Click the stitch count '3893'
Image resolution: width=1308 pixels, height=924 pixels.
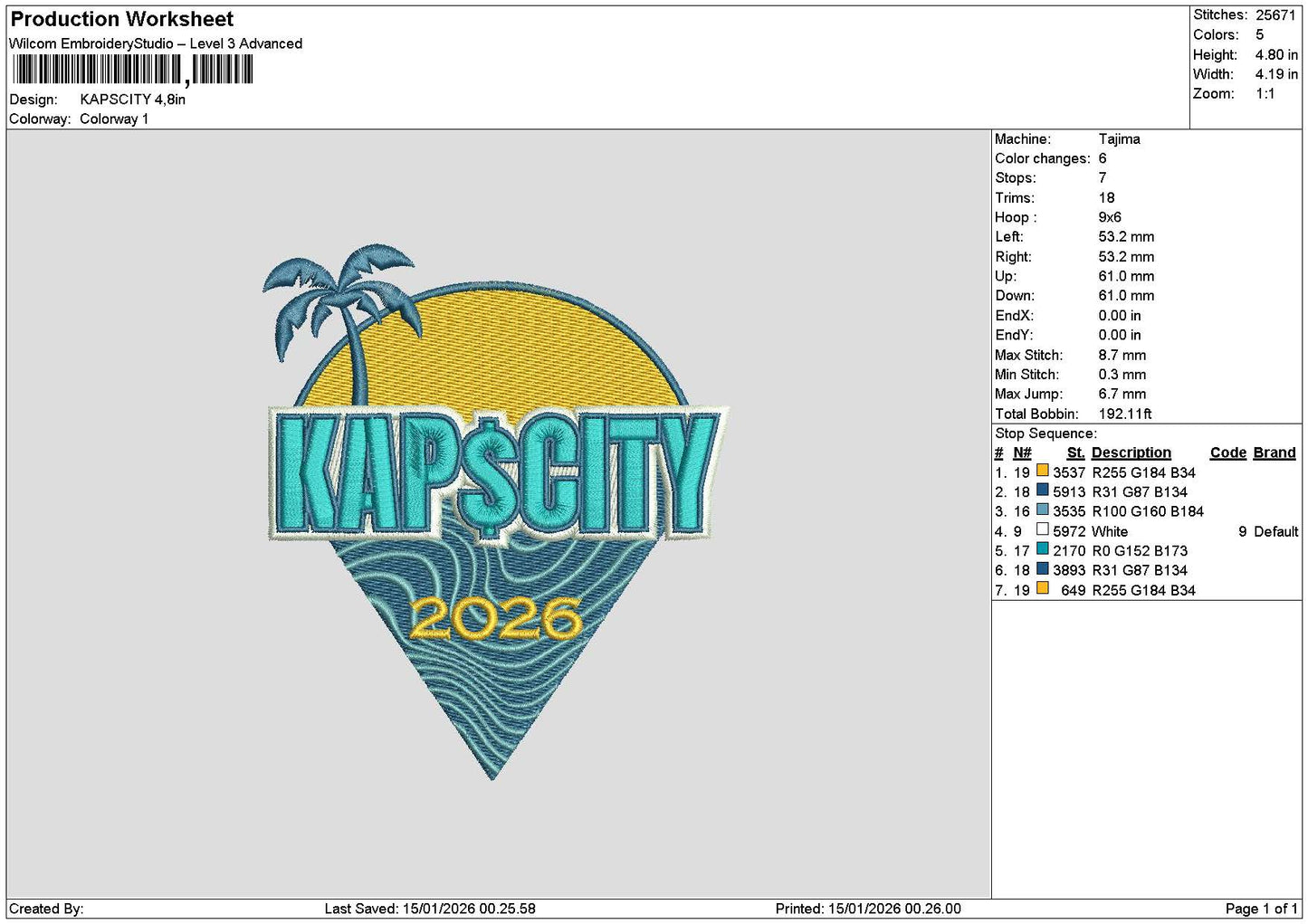[x=1069, y=570]
